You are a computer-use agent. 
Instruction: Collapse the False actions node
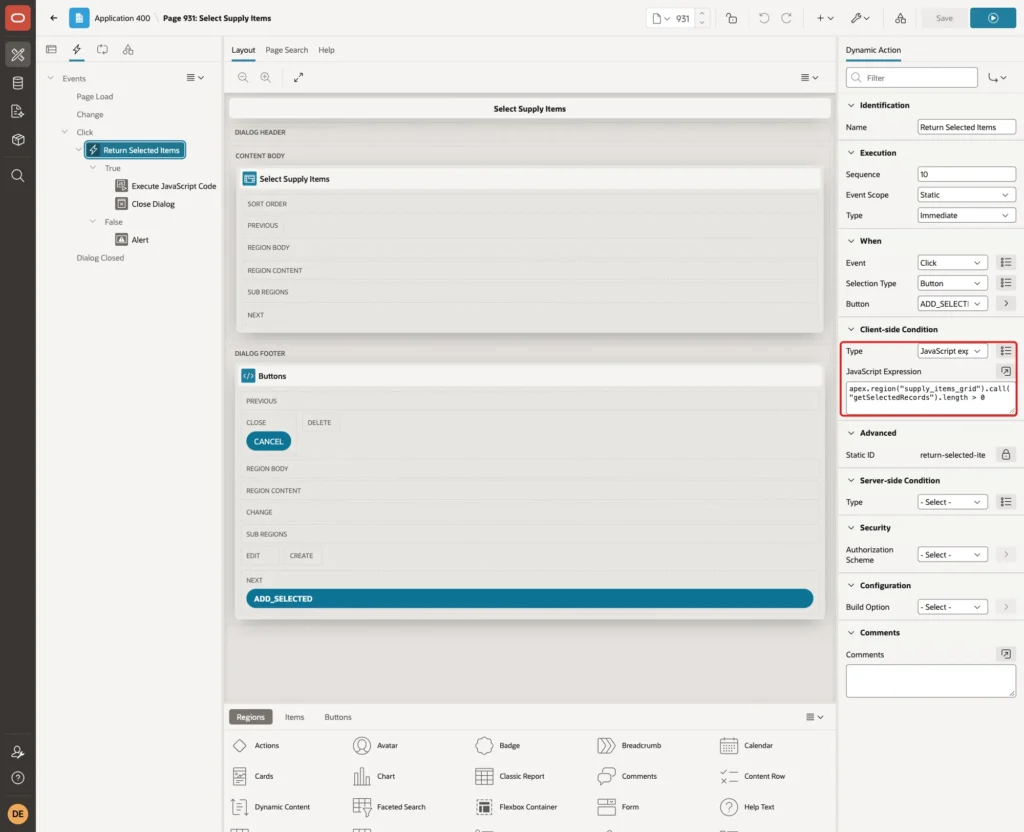coord(93,221)
